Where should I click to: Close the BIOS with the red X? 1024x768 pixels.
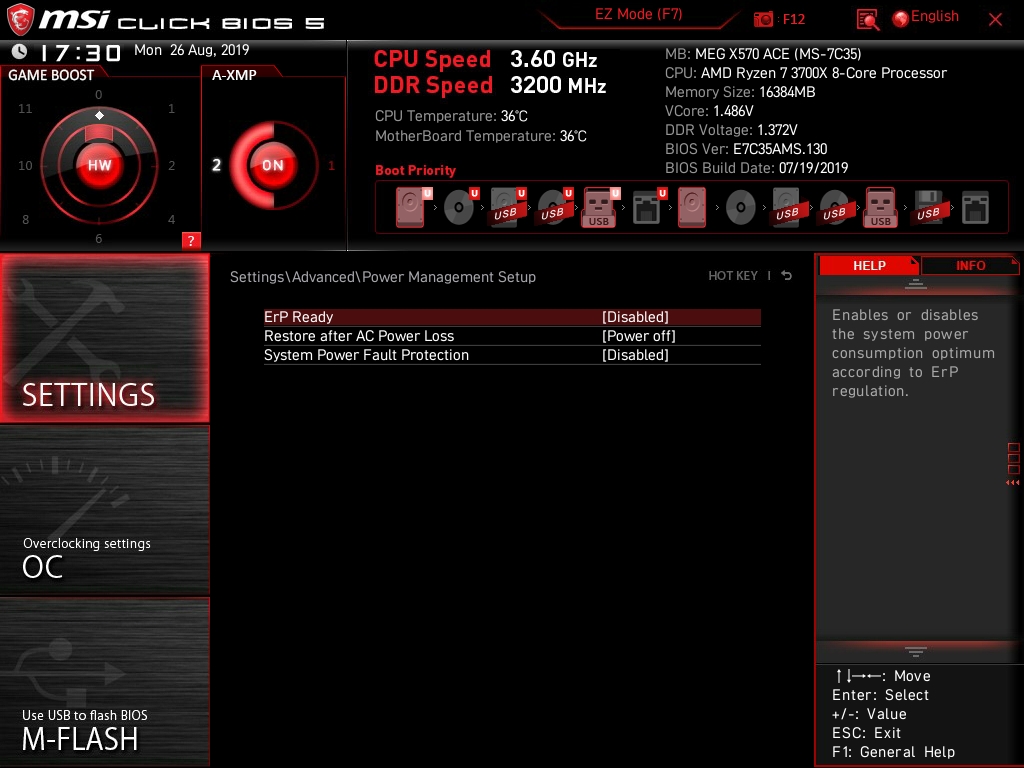pos(995,20)
